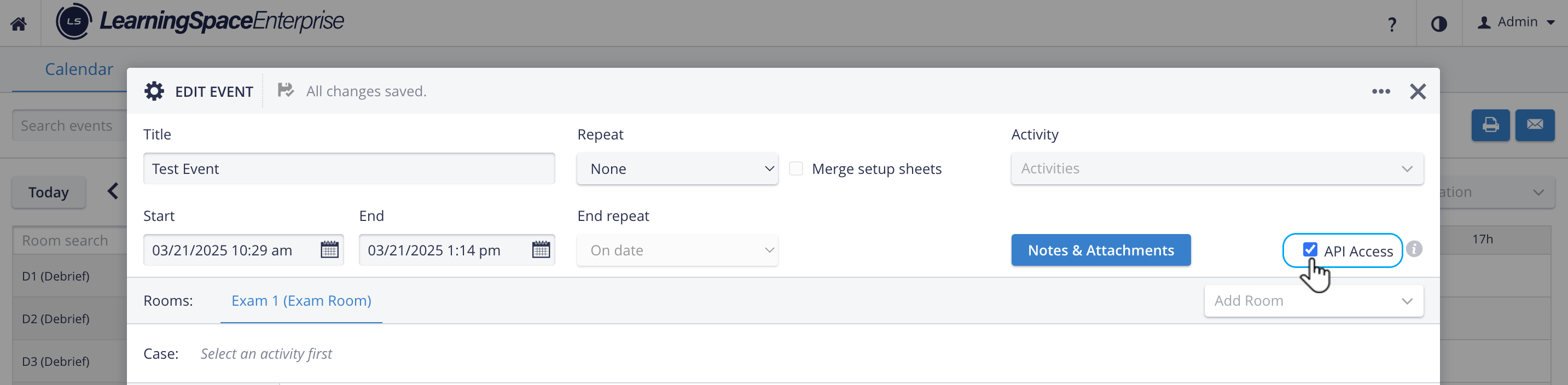The height and width of the screenshot is (385, 1568).
Task: Close the Edit Event dialog
Action: point(1418,91)
